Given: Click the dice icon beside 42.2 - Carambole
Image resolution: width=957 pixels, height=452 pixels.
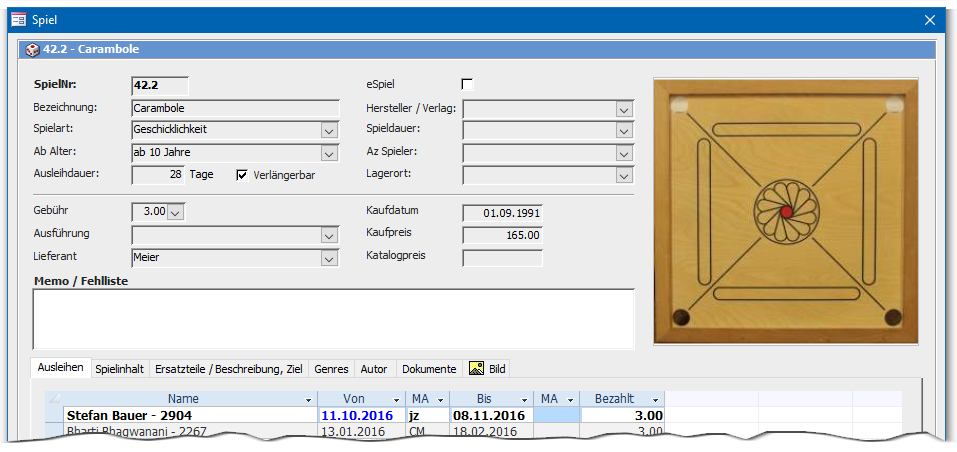Looking at the screenshot, I should click(x=32, y=49).
